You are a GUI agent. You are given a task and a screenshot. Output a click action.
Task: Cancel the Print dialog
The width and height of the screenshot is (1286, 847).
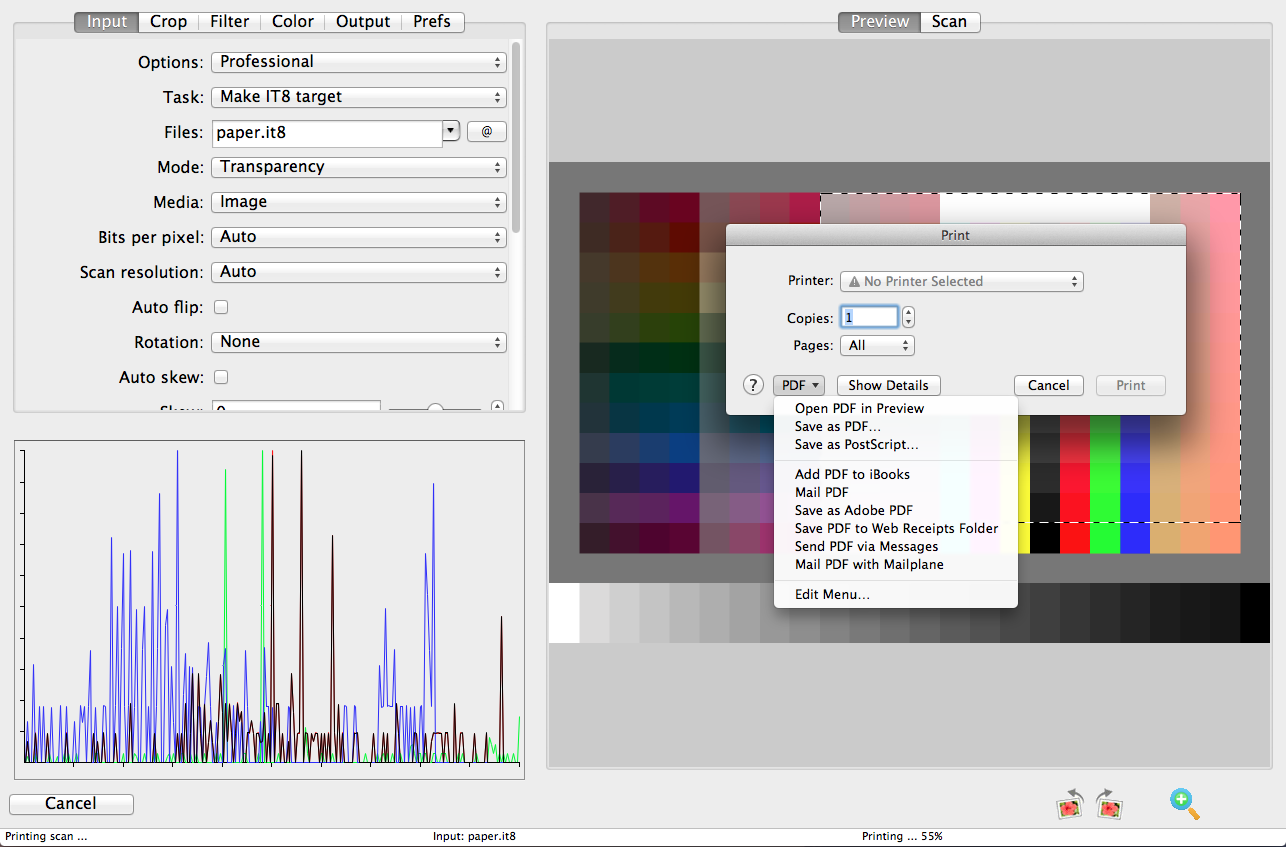[1049, 385]
